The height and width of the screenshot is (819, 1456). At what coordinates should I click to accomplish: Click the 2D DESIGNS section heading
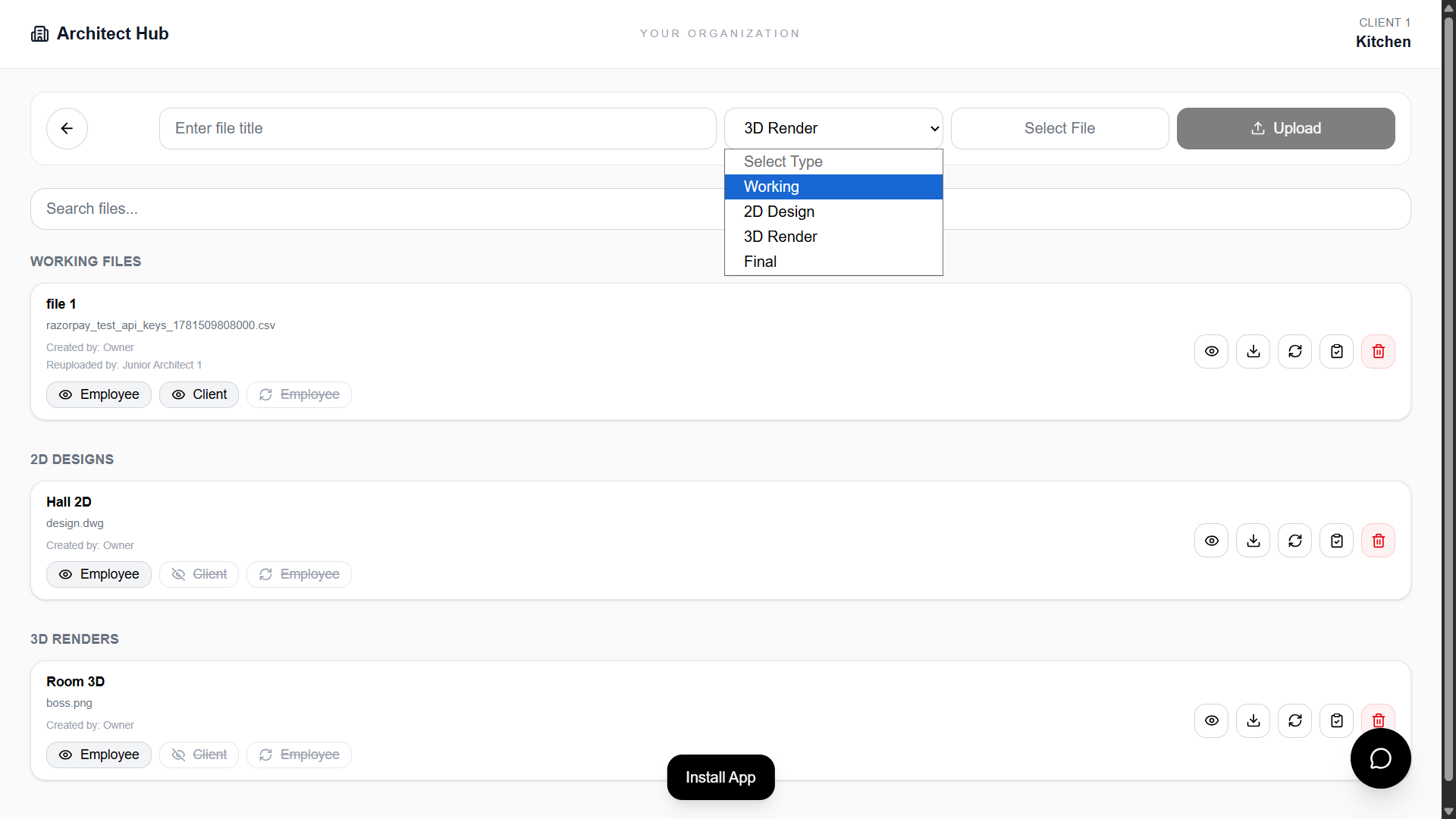point(72,460)
